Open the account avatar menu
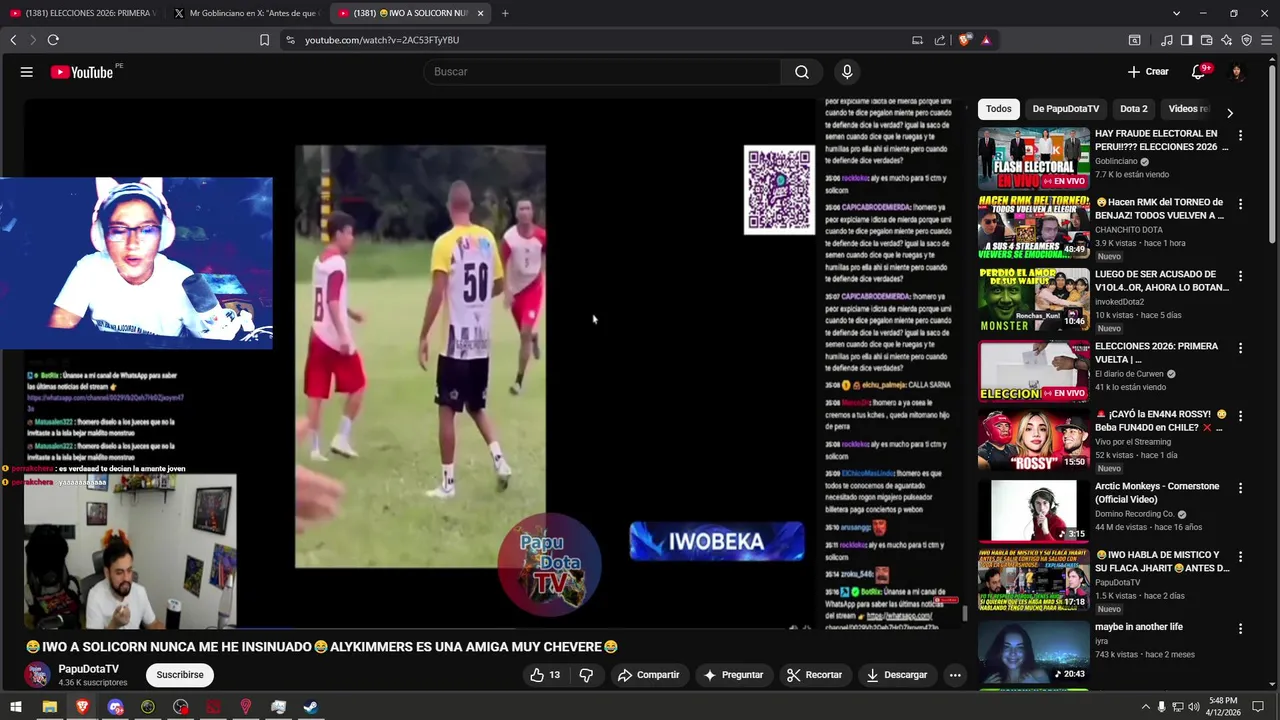The image size is (1280, 720). pos(1237,72)
